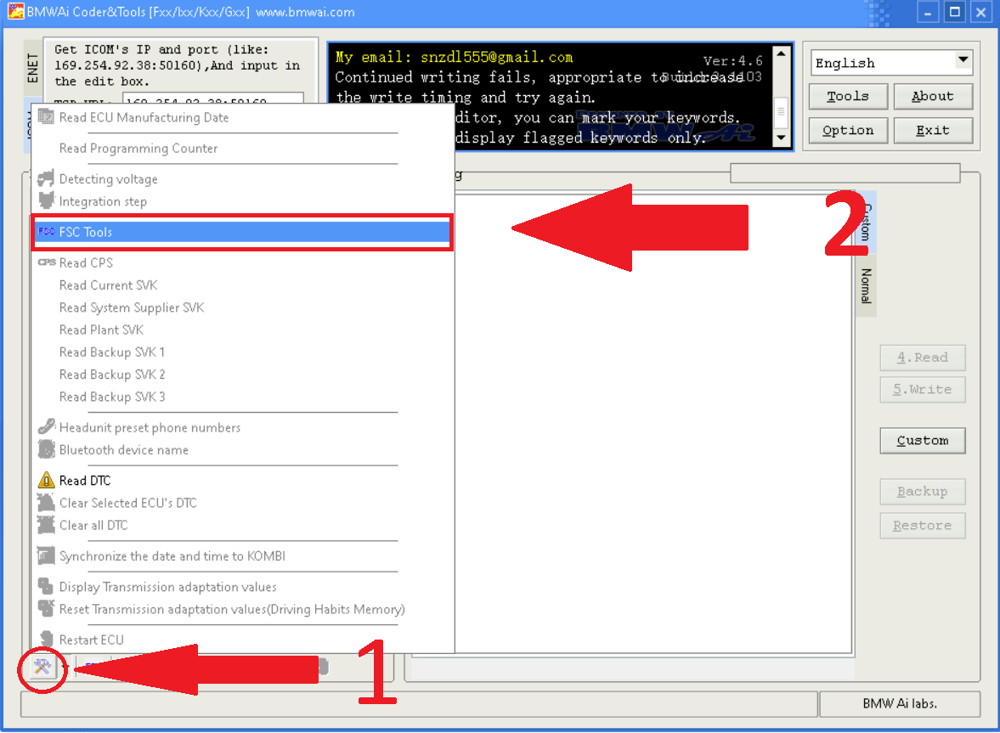Switch to the Normal vertical tab
The height and width of the screenshot is (733, 1000).
pyautogui.click(x=866, y=285)
